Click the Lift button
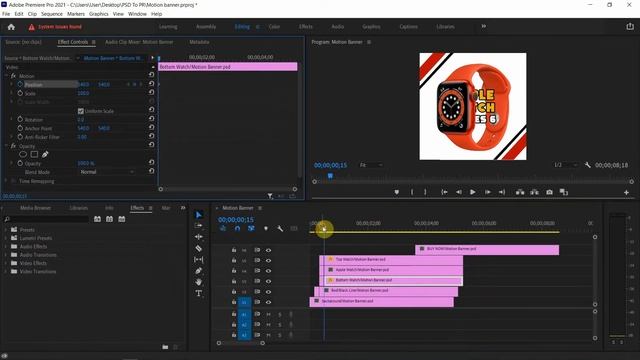 520,192
